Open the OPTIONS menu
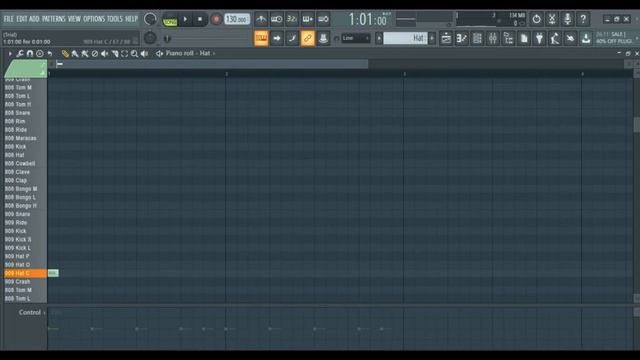 (94, 19)
